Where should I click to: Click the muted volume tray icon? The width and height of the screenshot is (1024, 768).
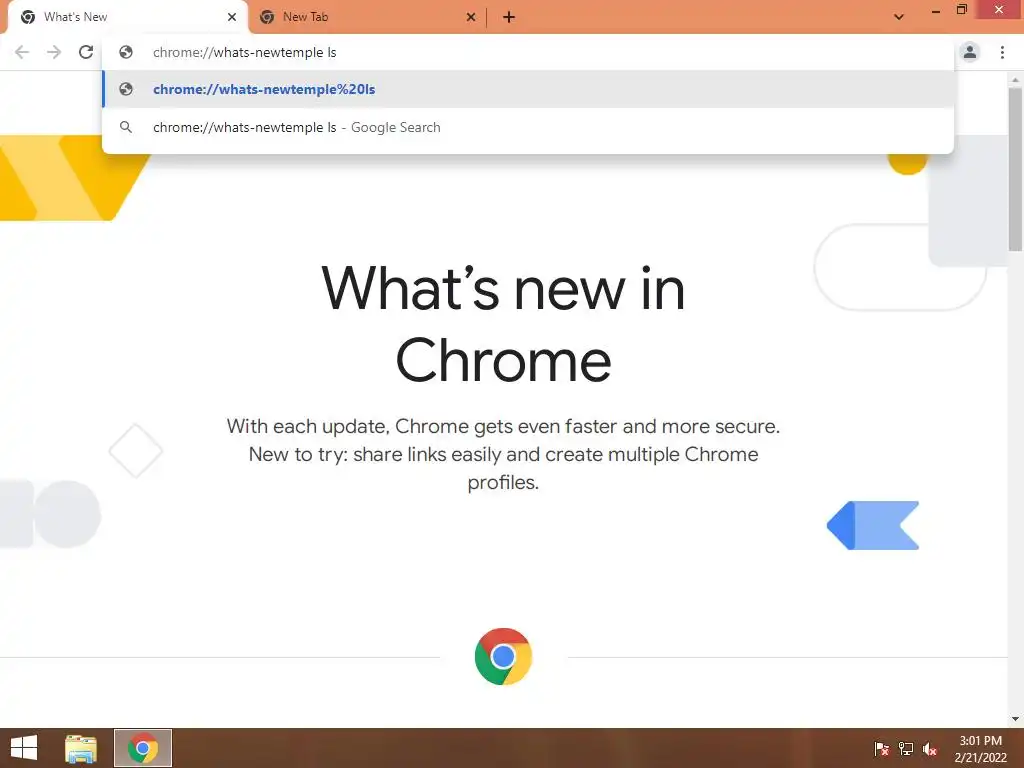(930, 749)
